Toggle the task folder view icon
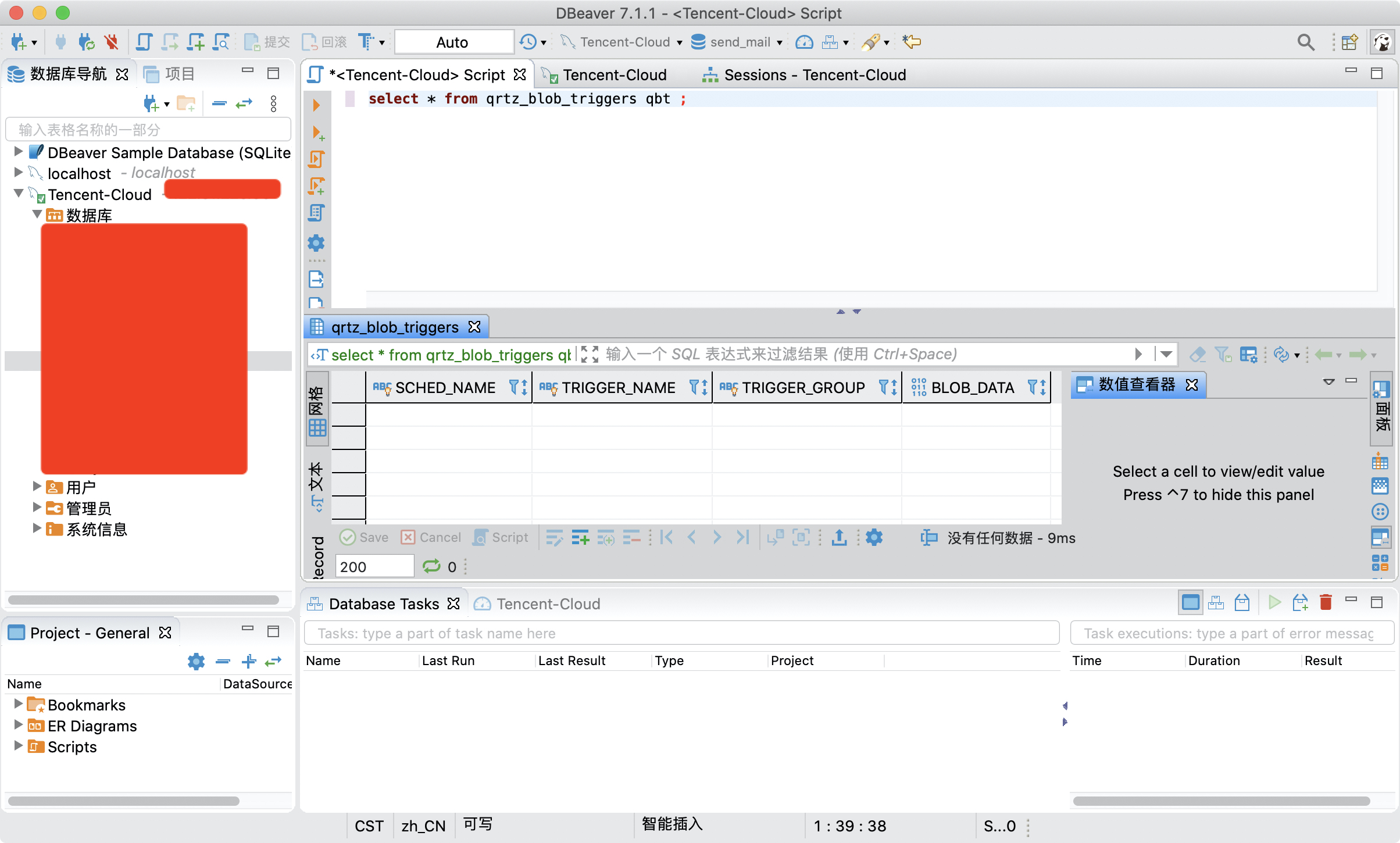The image size is (1400, 843). tap(1190, 602)
